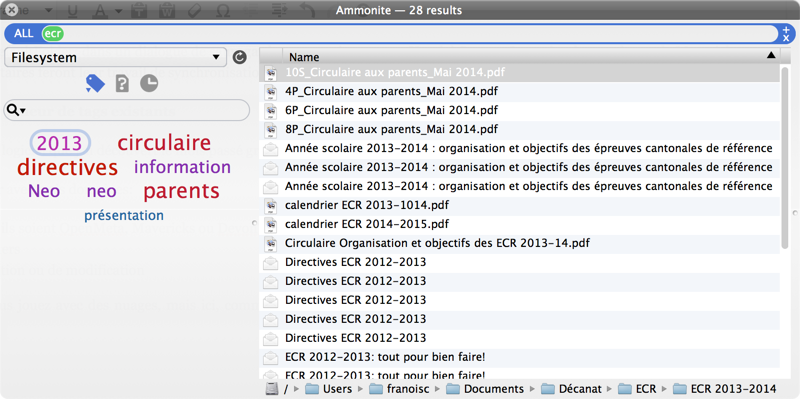Click the tag filter search field
The image size is (800, 399).
(x=127, y=110)
